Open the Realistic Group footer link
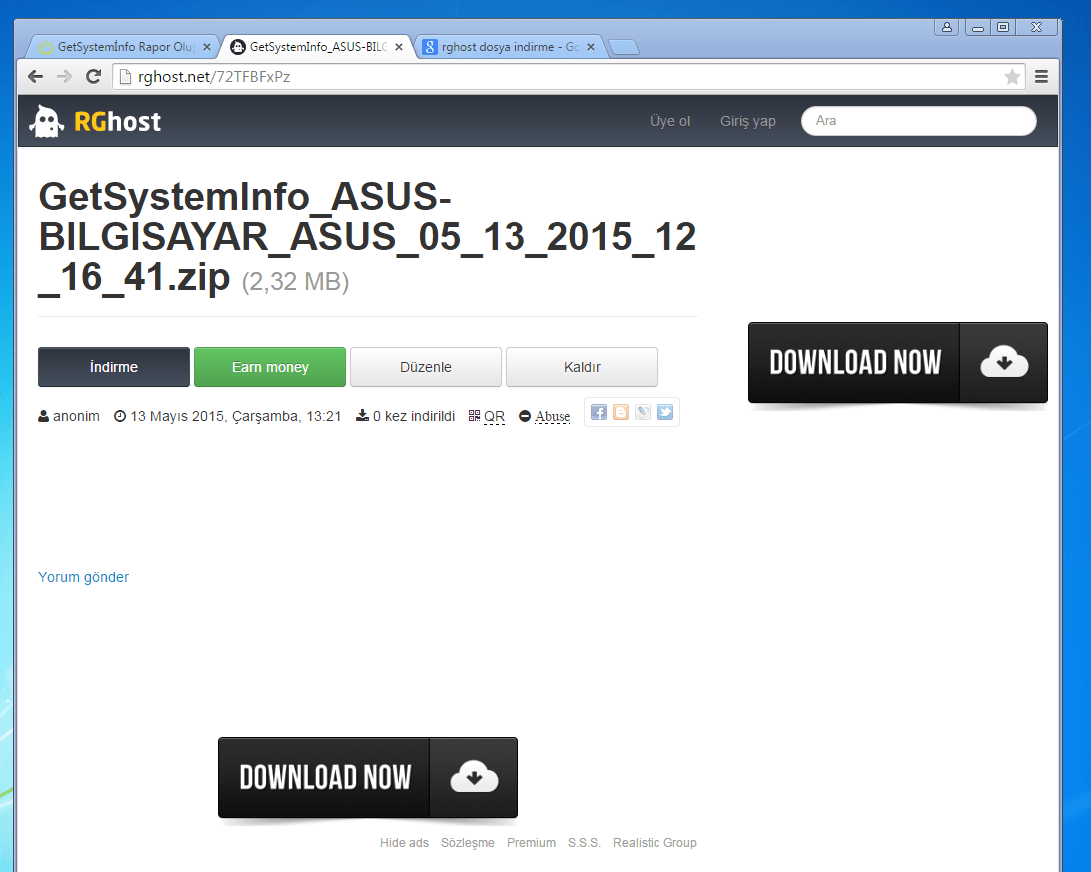Screen dimensions: 1091x872 pyautogui.click(x=655, y=843)
